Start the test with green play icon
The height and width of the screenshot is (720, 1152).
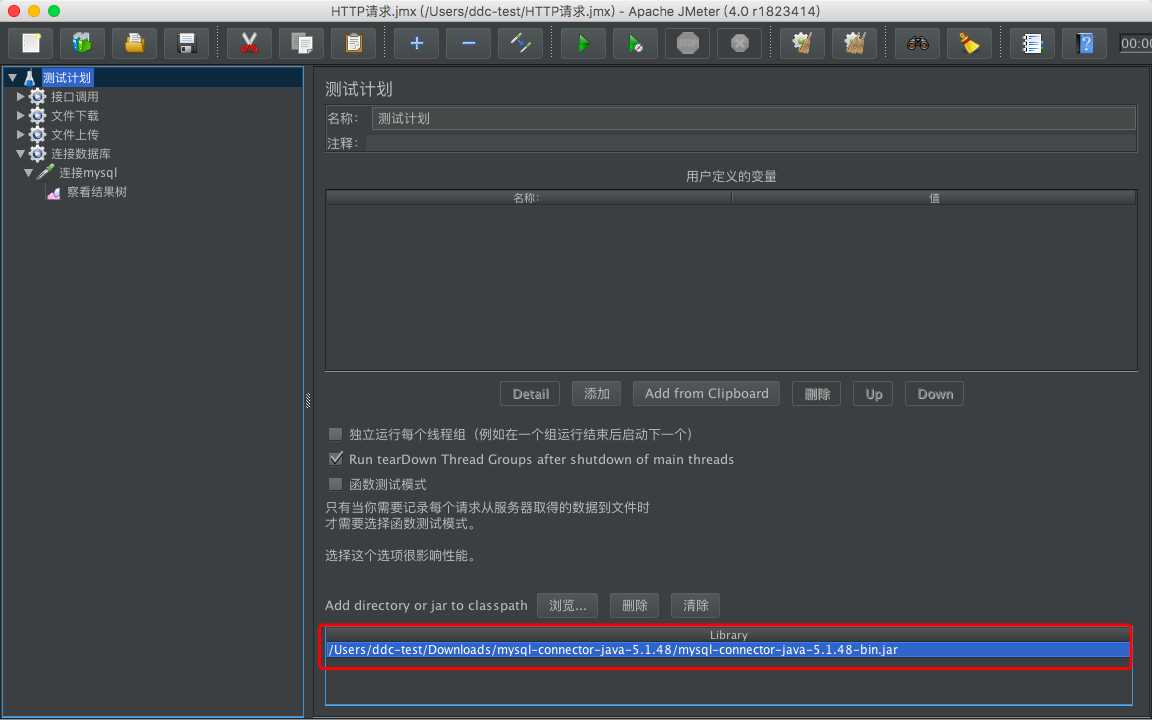coord(583,43)
